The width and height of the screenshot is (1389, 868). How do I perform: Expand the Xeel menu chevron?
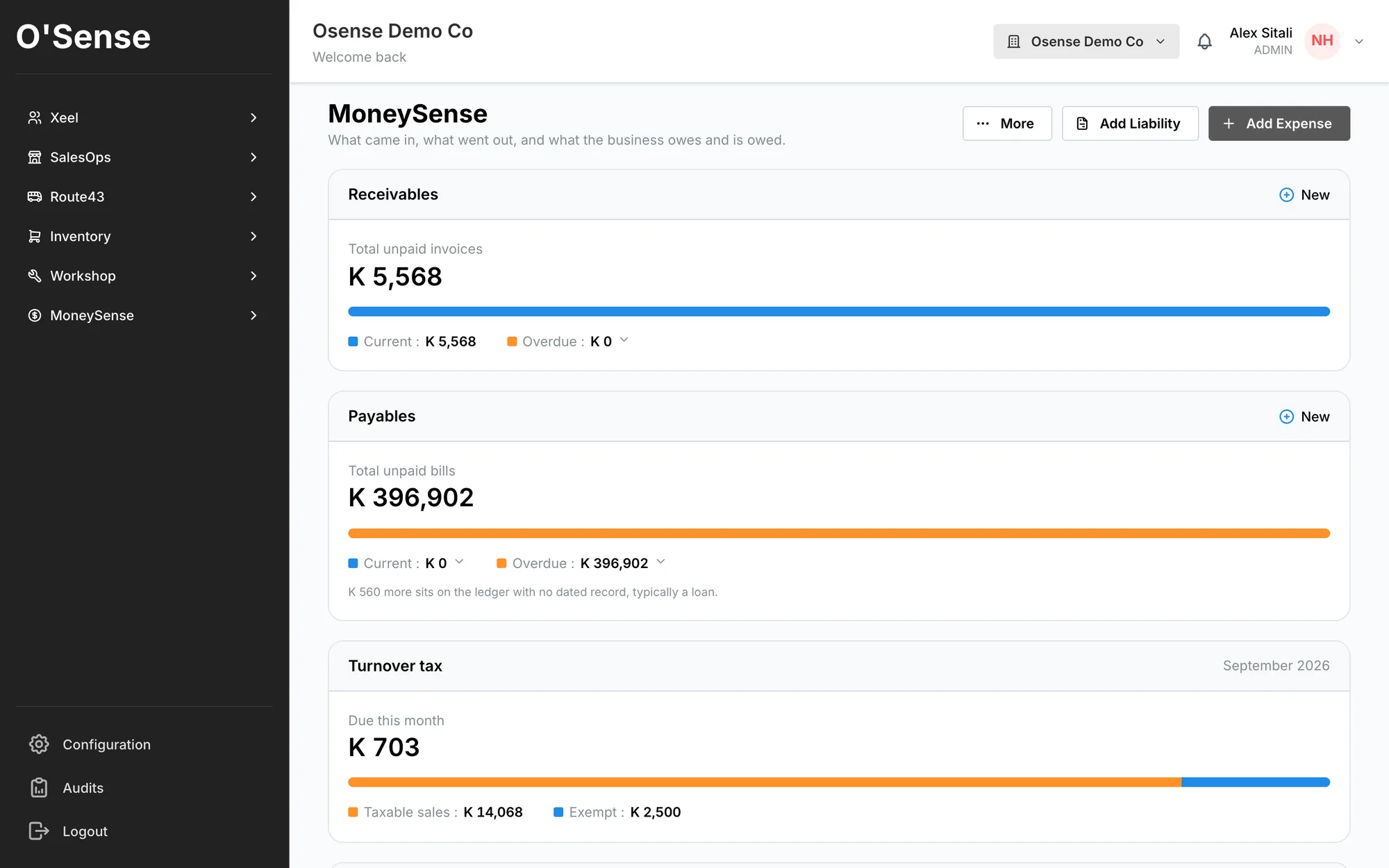click(253, 117)
